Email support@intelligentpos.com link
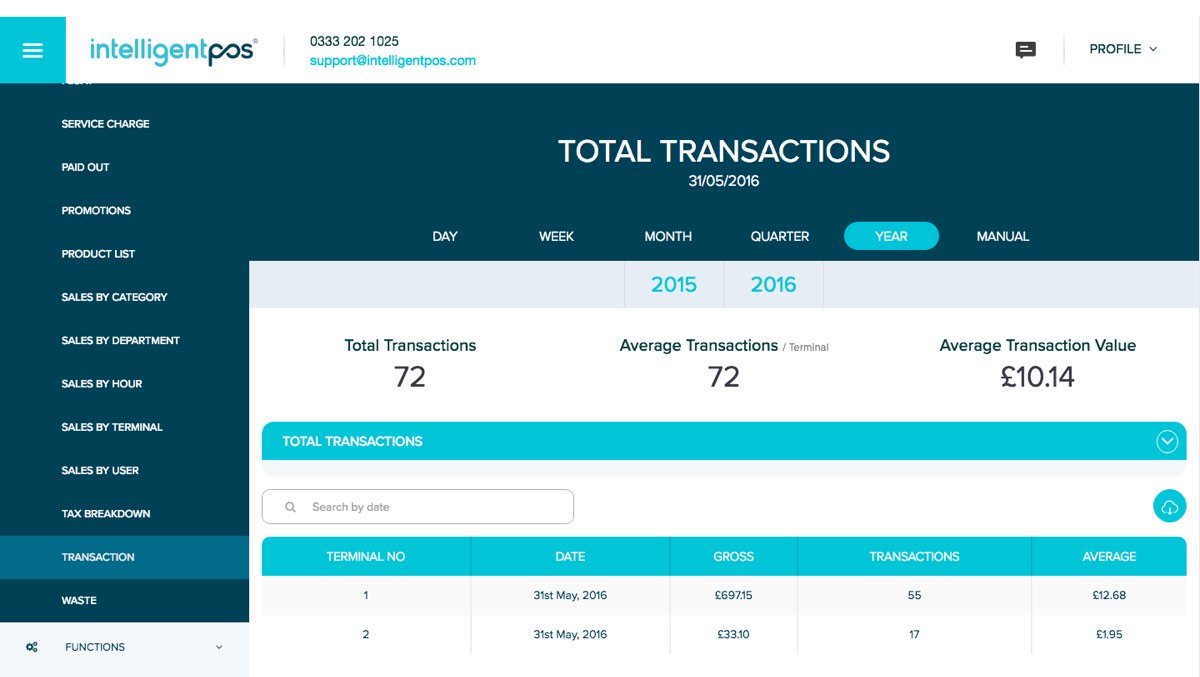The height and width of the screenshot is (677, 1200). 392,60
